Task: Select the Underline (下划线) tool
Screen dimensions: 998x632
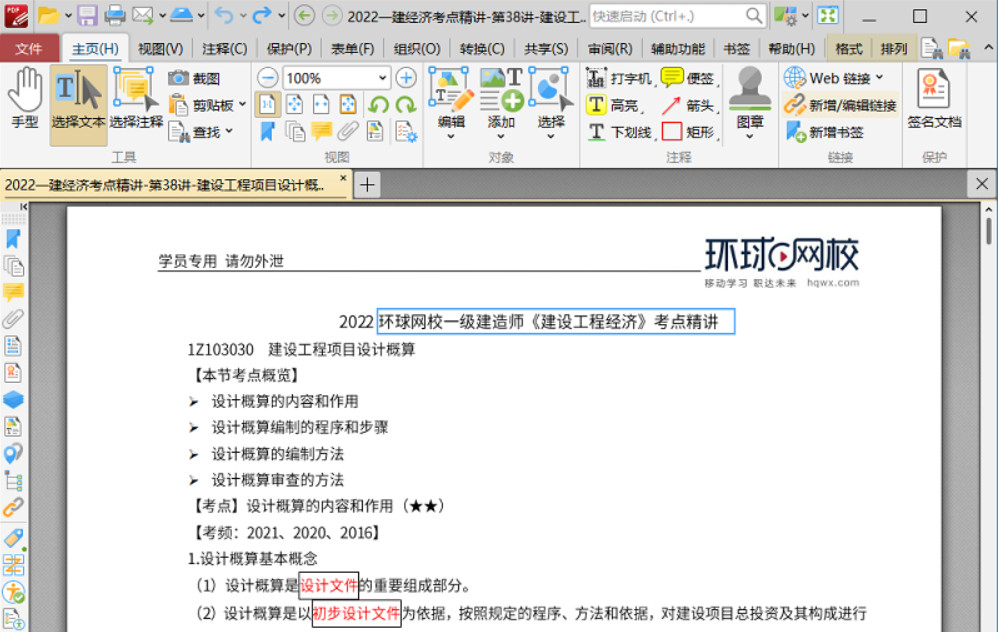Action: coord(620,132)
